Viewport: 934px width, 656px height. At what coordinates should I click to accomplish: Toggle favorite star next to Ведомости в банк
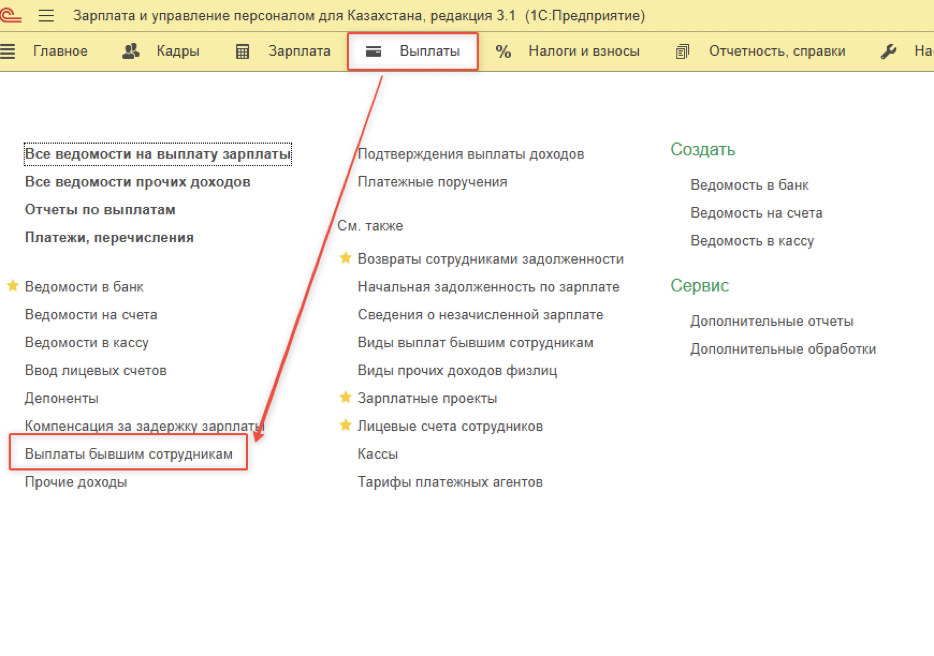click(x=13, y=286)
